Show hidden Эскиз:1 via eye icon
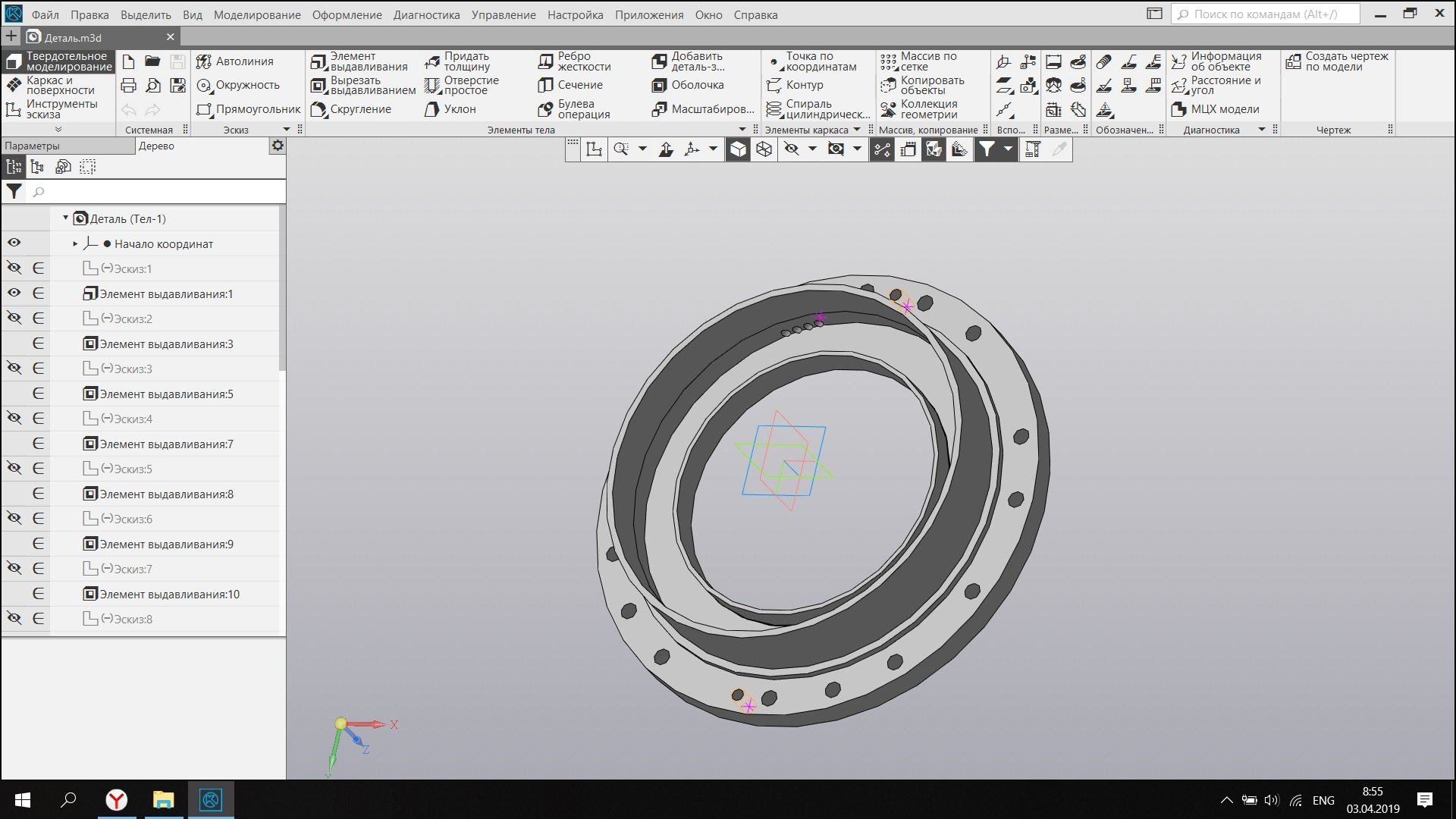Screen dimensions: 1456x819 click(x=14, y=268)
